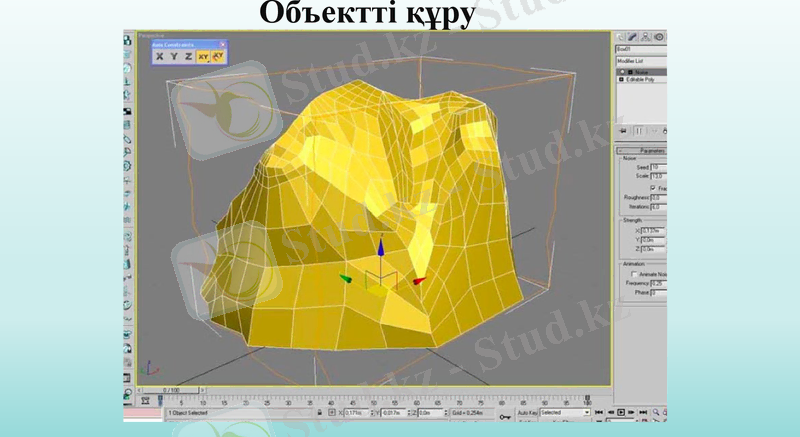This screenshot has height=437, width=800.
Task: Open the Modifier List dropdown
Action: click(x=641, y=61)
